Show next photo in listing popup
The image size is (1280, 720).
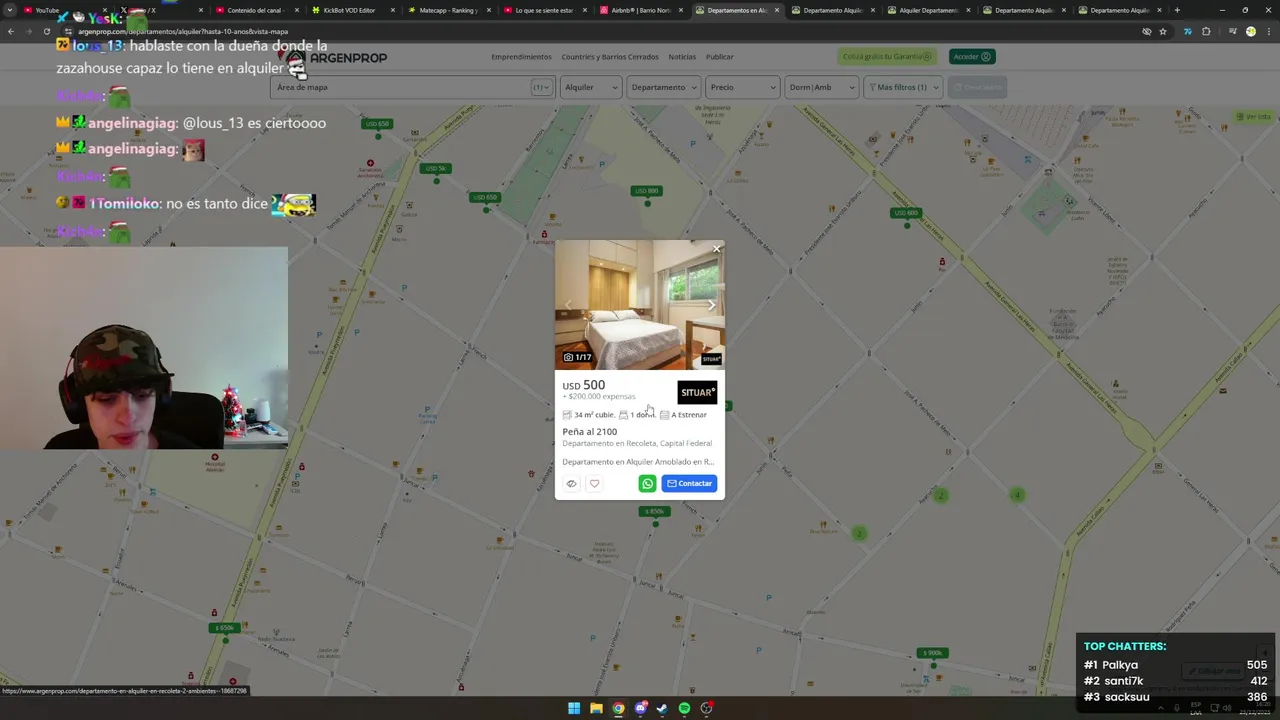(711, 305)
